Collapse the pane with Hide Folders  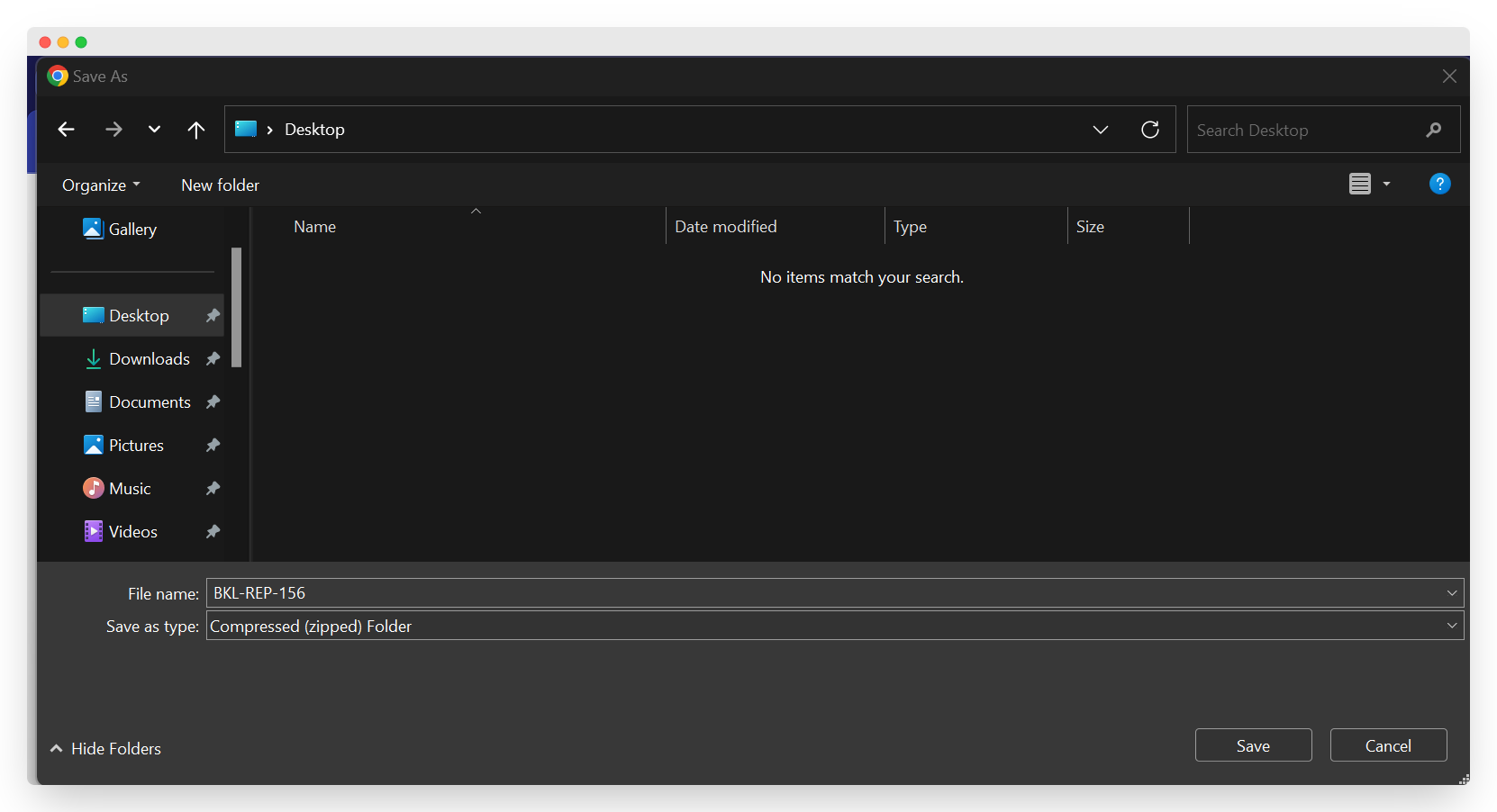pos(106,749)
